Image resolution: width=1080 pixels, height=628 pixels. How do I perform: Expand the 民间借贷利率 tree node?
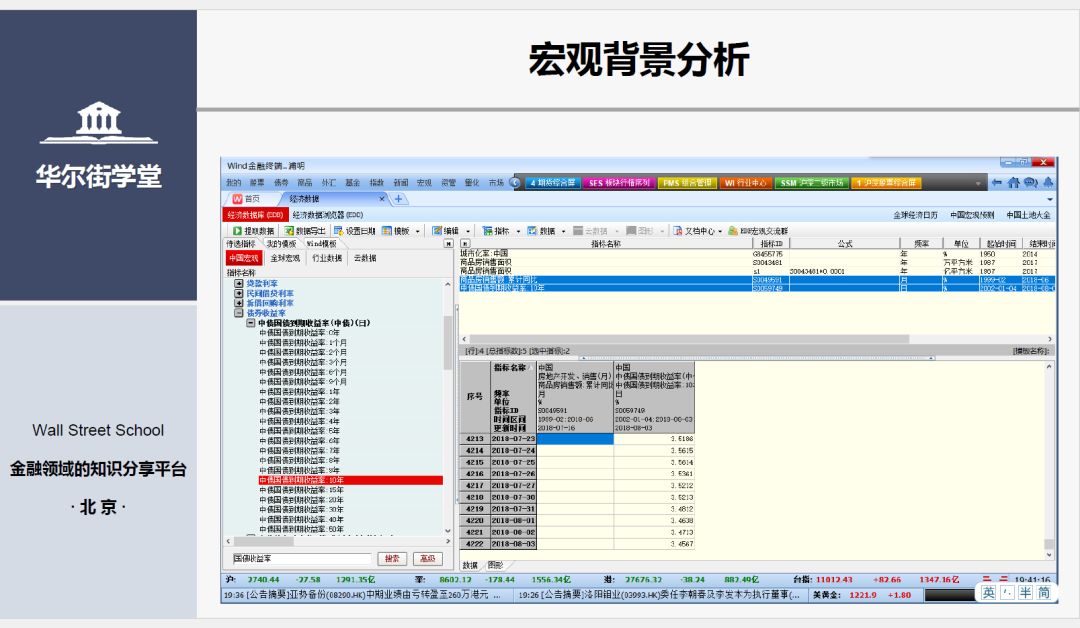click(238, 293)
